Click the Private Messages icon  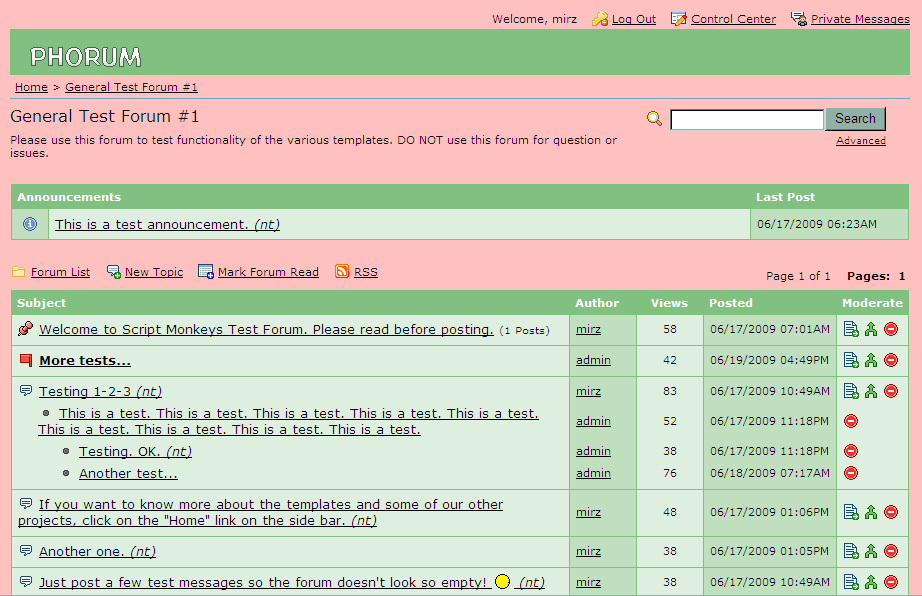799,19
